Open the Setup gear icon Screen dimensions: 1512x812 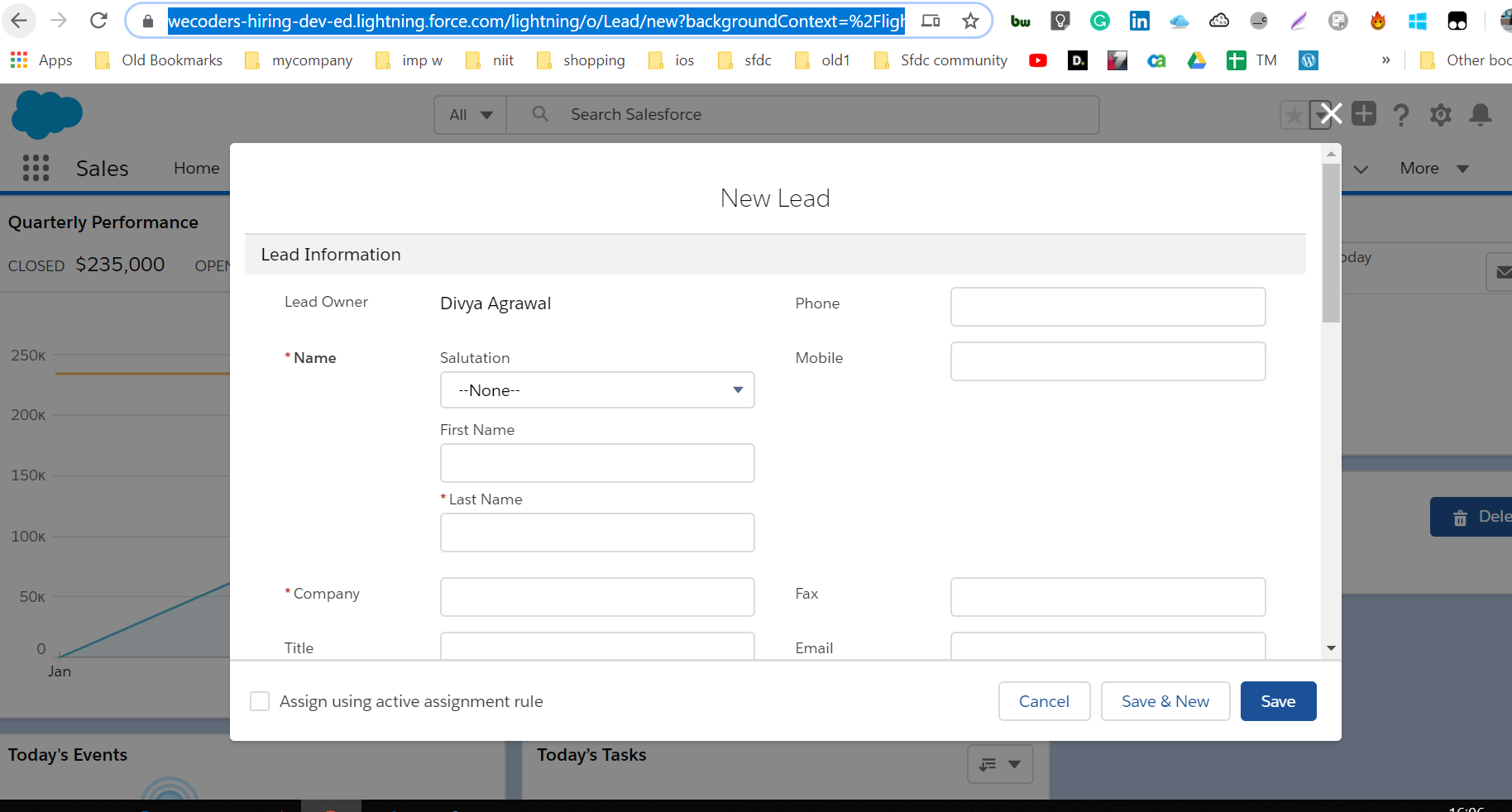(1440, 115)
